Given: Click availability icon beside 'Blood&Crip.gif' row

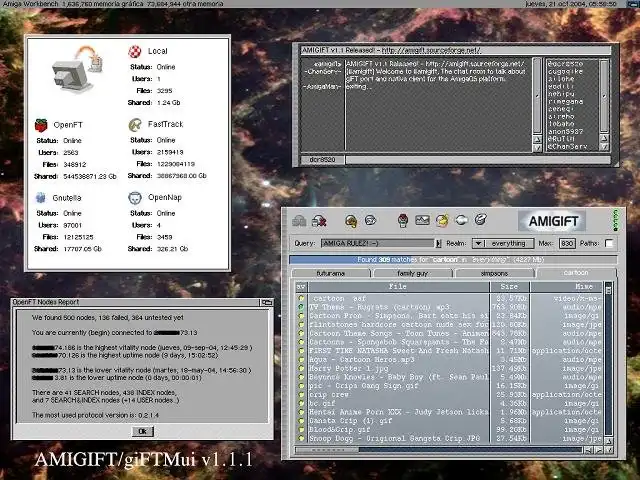Looking at the screenshot, I should [301, 429].
